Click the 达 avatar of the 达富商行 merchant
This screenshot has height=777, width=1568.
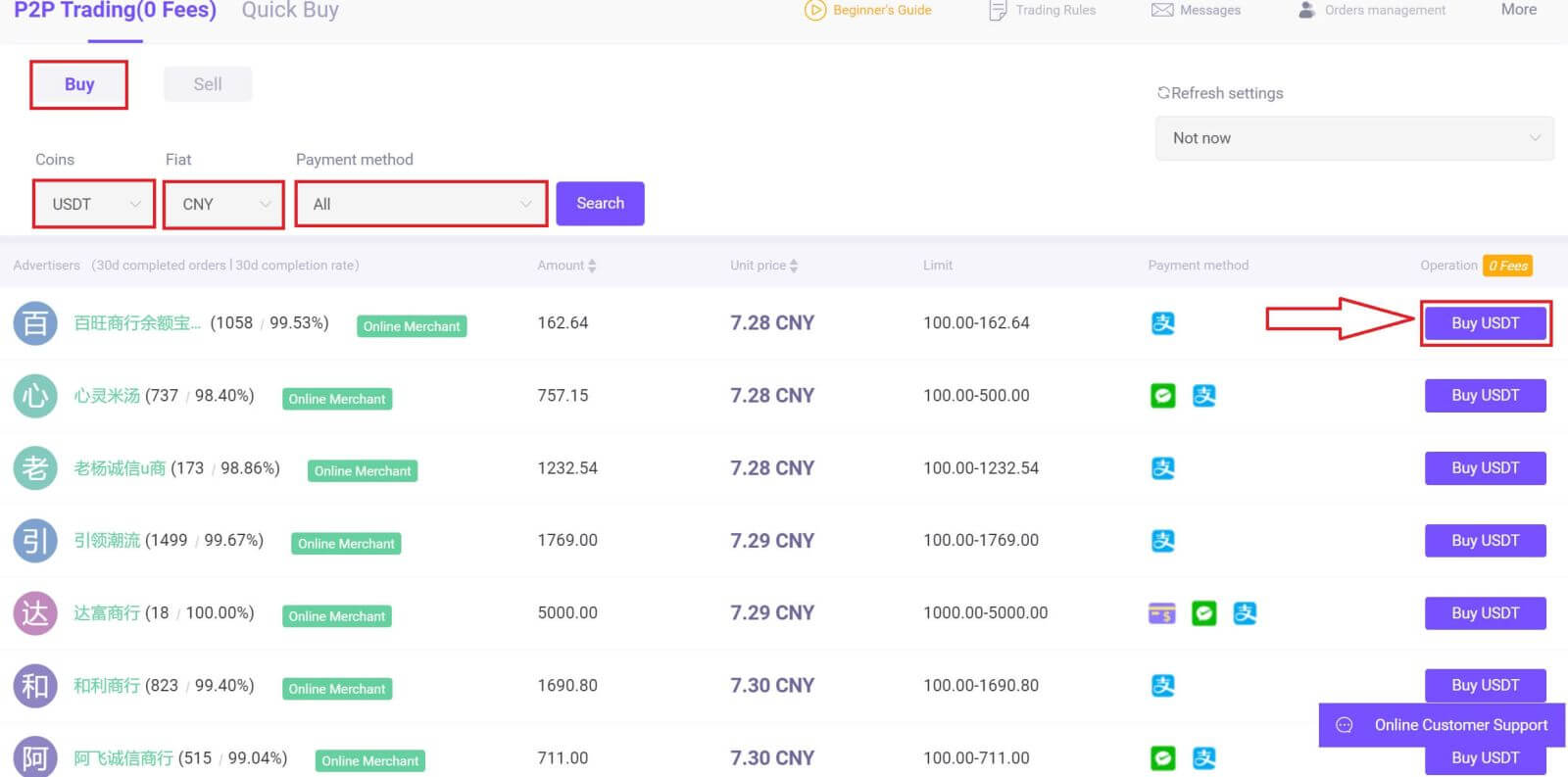click(35, 613)
